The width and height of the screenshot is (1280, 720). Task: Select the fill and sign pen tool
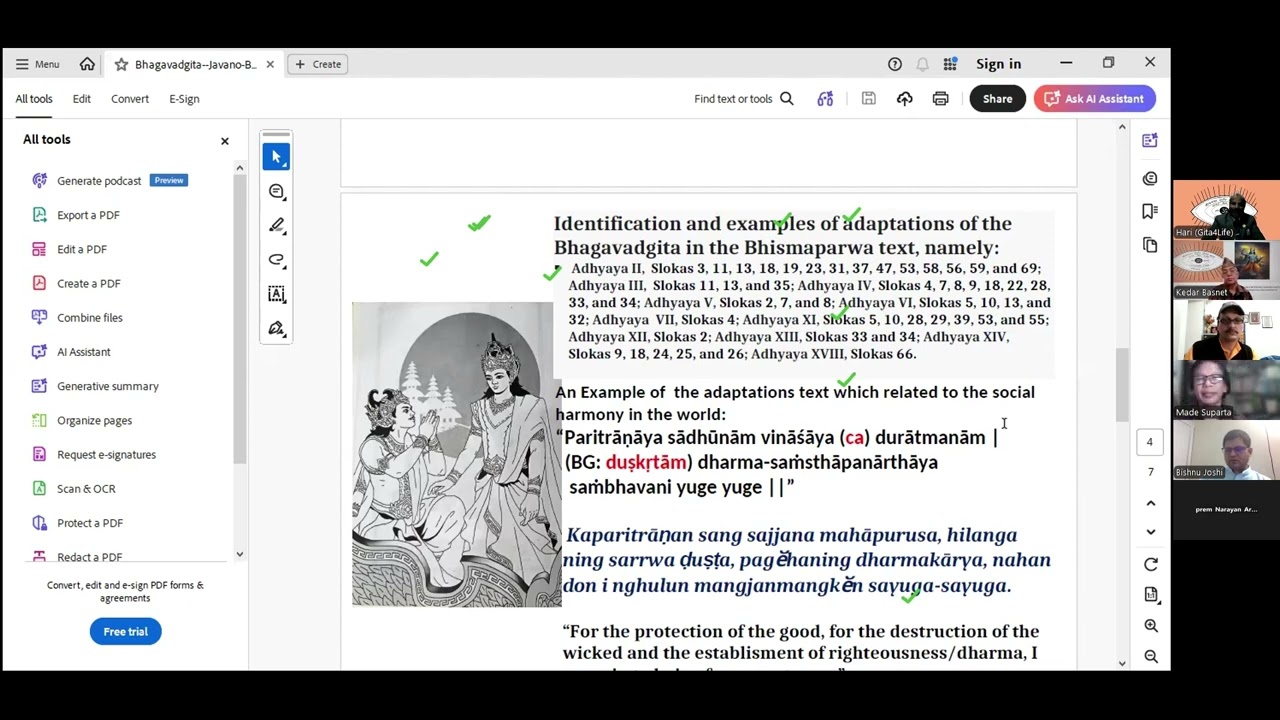(276, 328)
